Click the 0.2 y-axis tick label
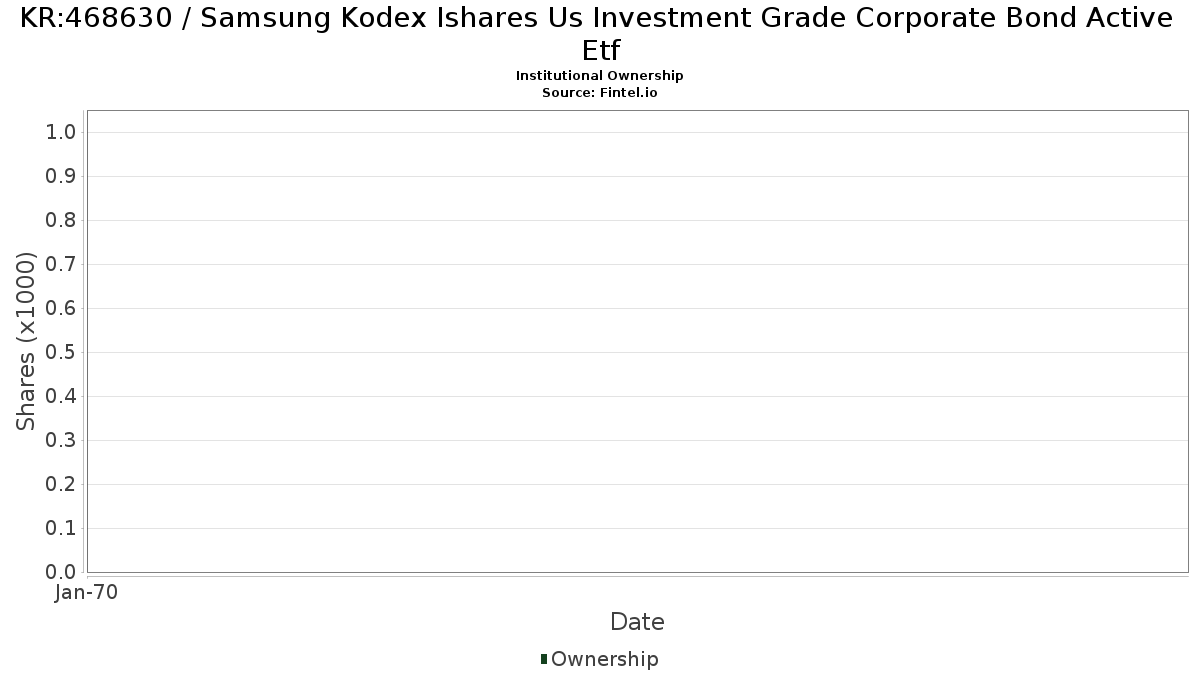Image resolution: width=1200 pixels, height=675 pixels. [x=61, y=485]
